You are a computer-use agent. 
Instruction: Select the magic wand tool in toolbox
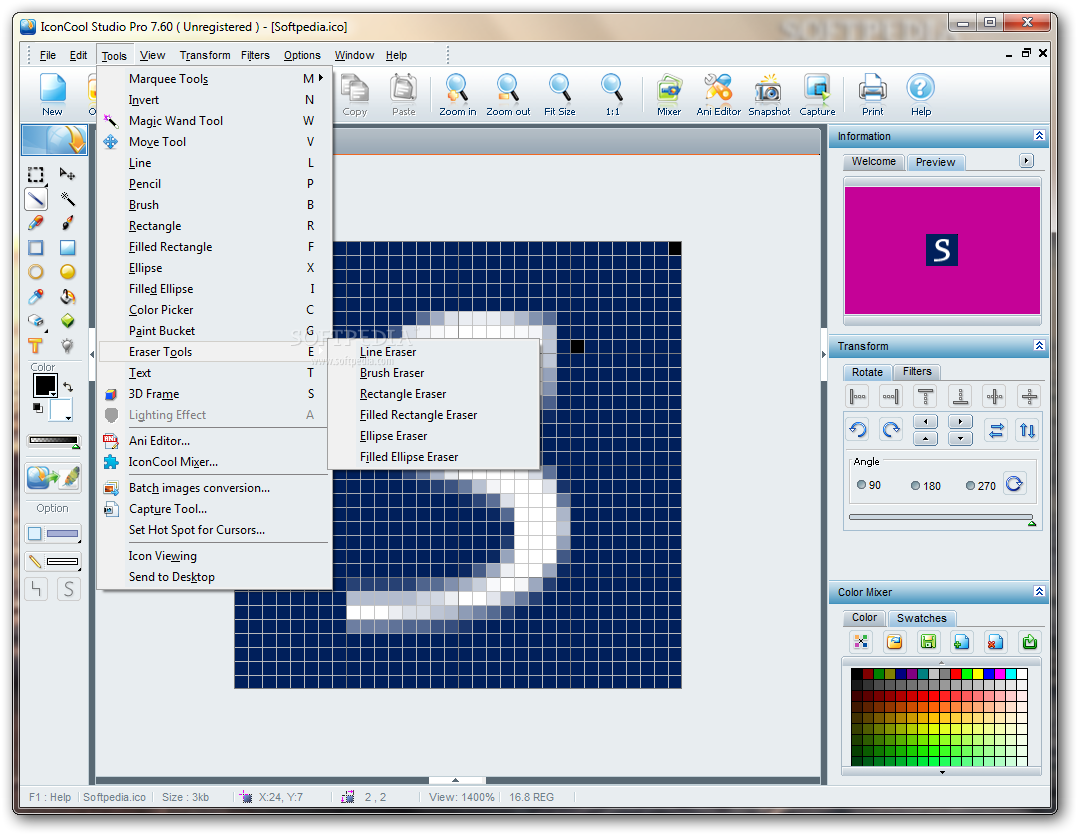click(67, 199)
